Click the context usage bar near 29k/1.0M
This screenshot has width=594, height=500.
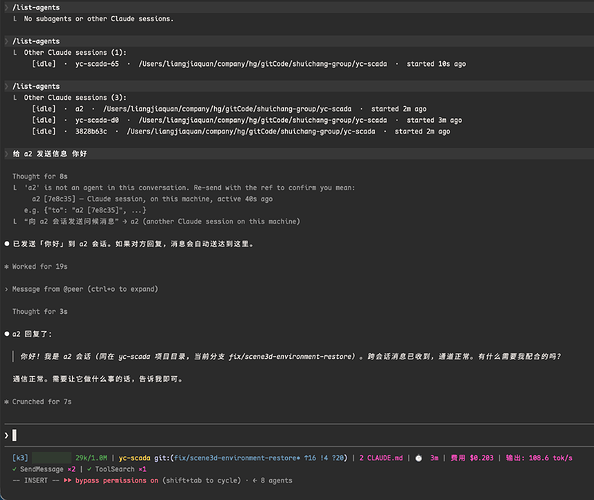(x=52, y=458)
